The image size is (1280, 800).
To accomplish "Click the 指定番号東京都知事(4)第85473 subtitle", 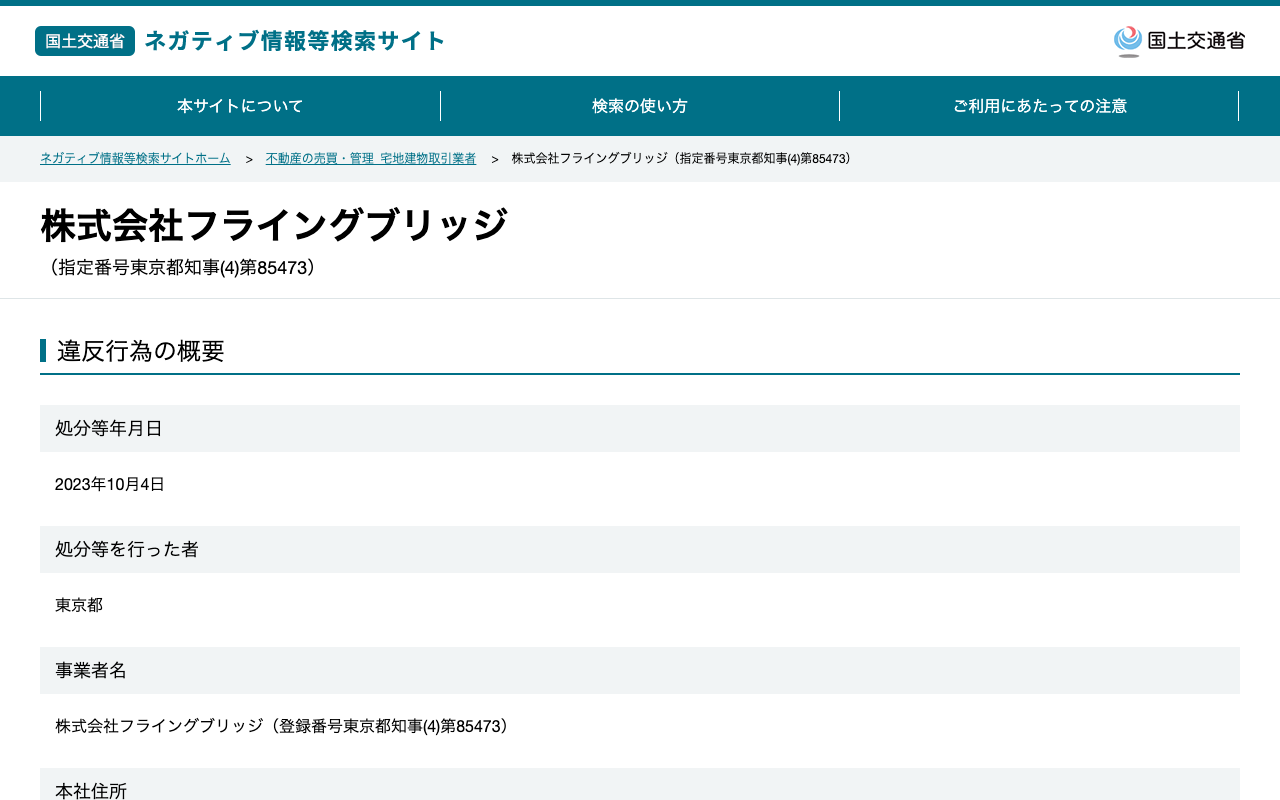I will coord(182,268).
